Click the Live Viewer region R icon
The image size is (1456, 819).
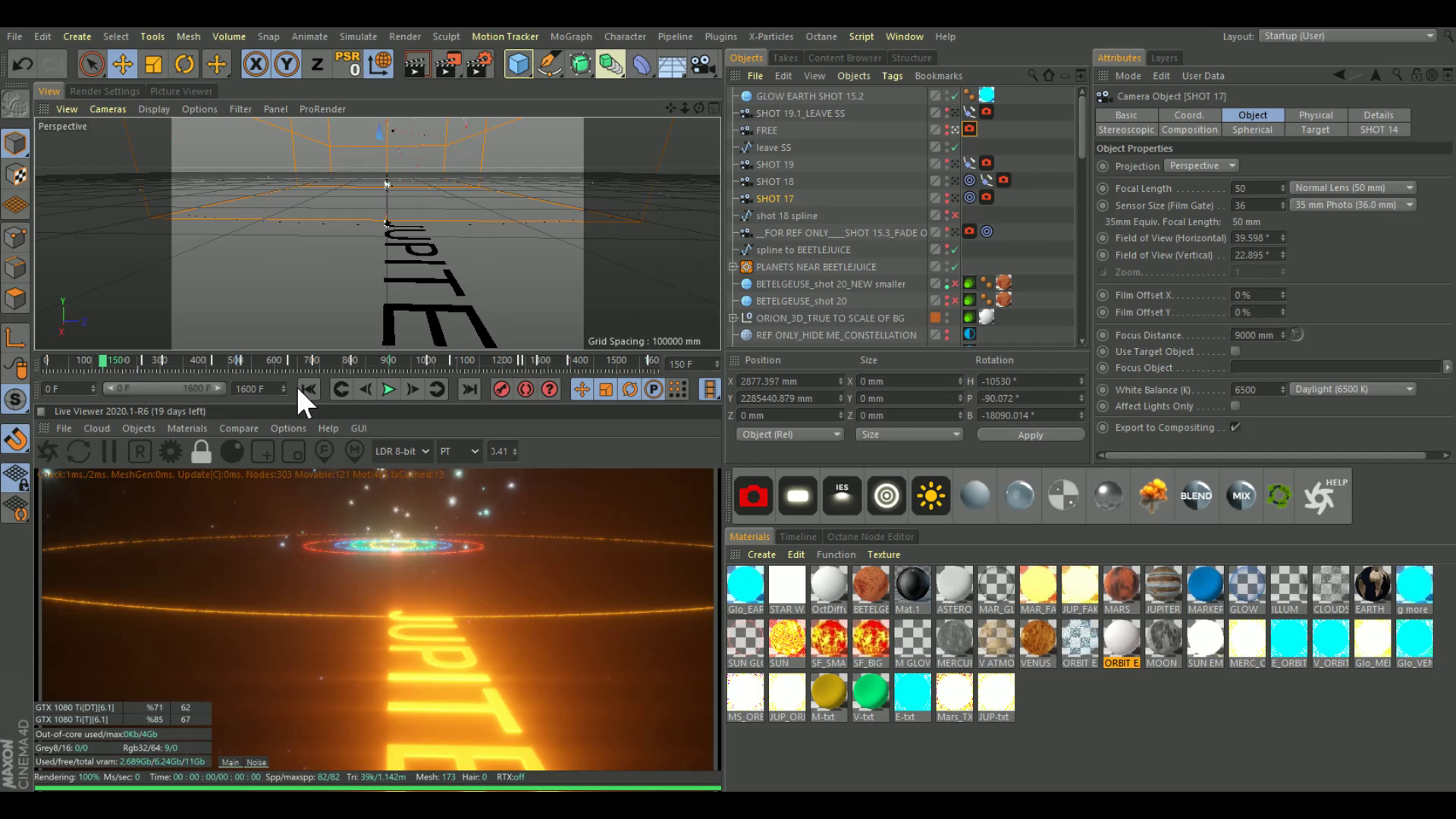click(140, 451)
